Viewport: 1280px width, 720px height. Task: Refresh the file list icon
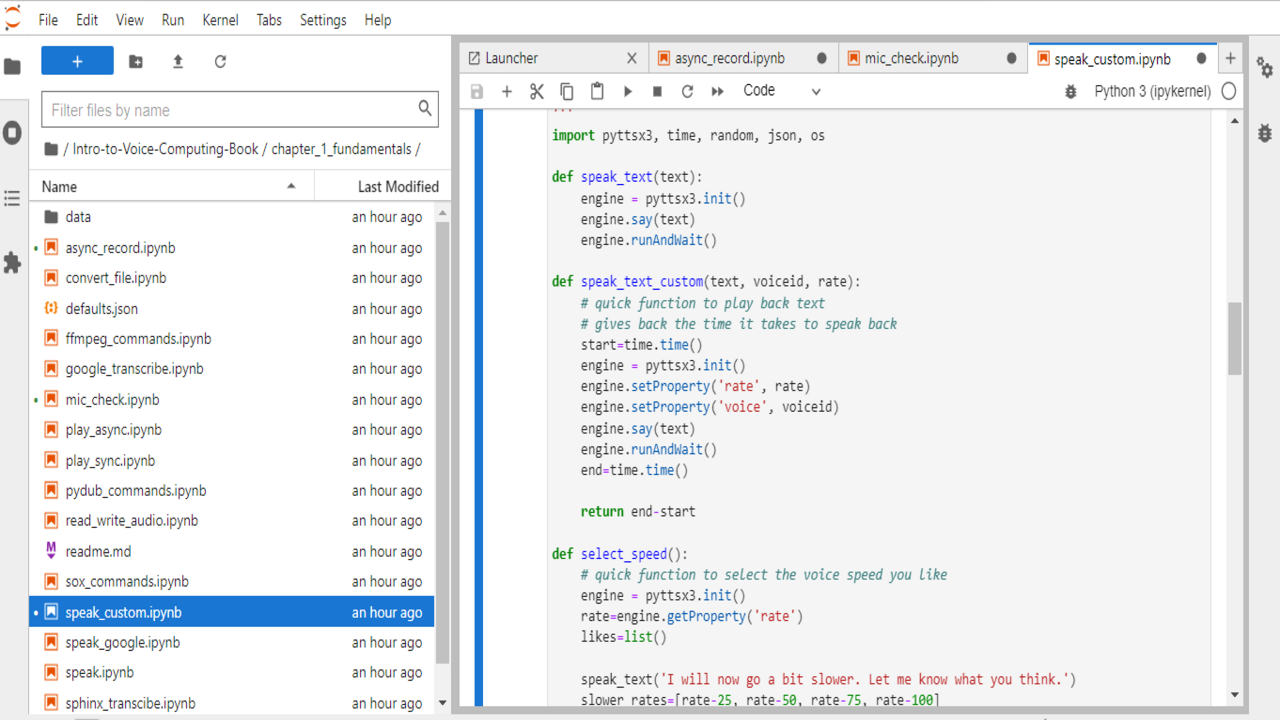(220, 61)
